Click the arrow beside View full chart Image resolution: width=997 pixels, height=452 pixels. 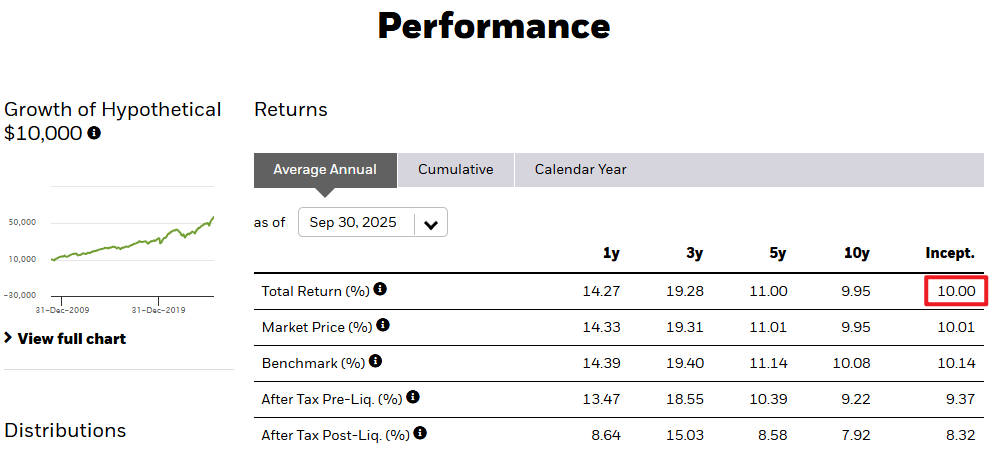tap(9, 338)
